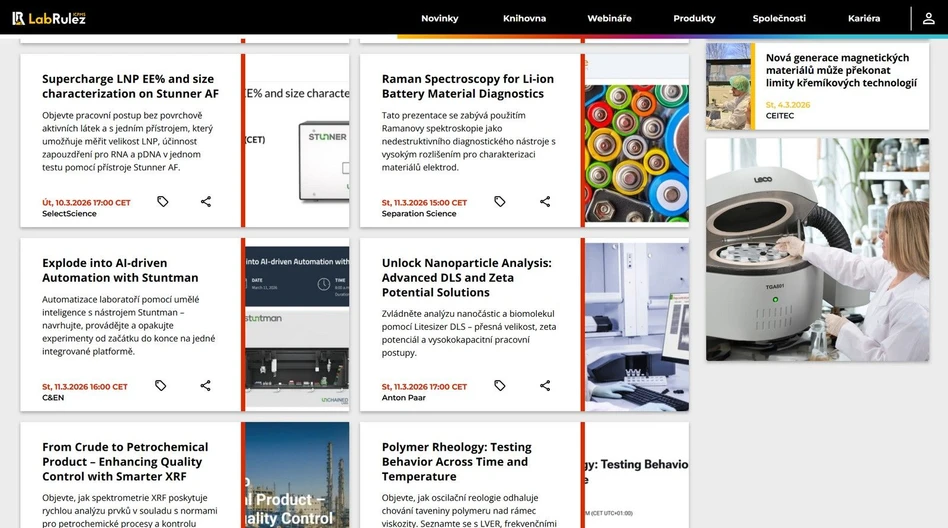Click tag icon on Stuntman automation card

pyautogui.click(x=161, y=386)
